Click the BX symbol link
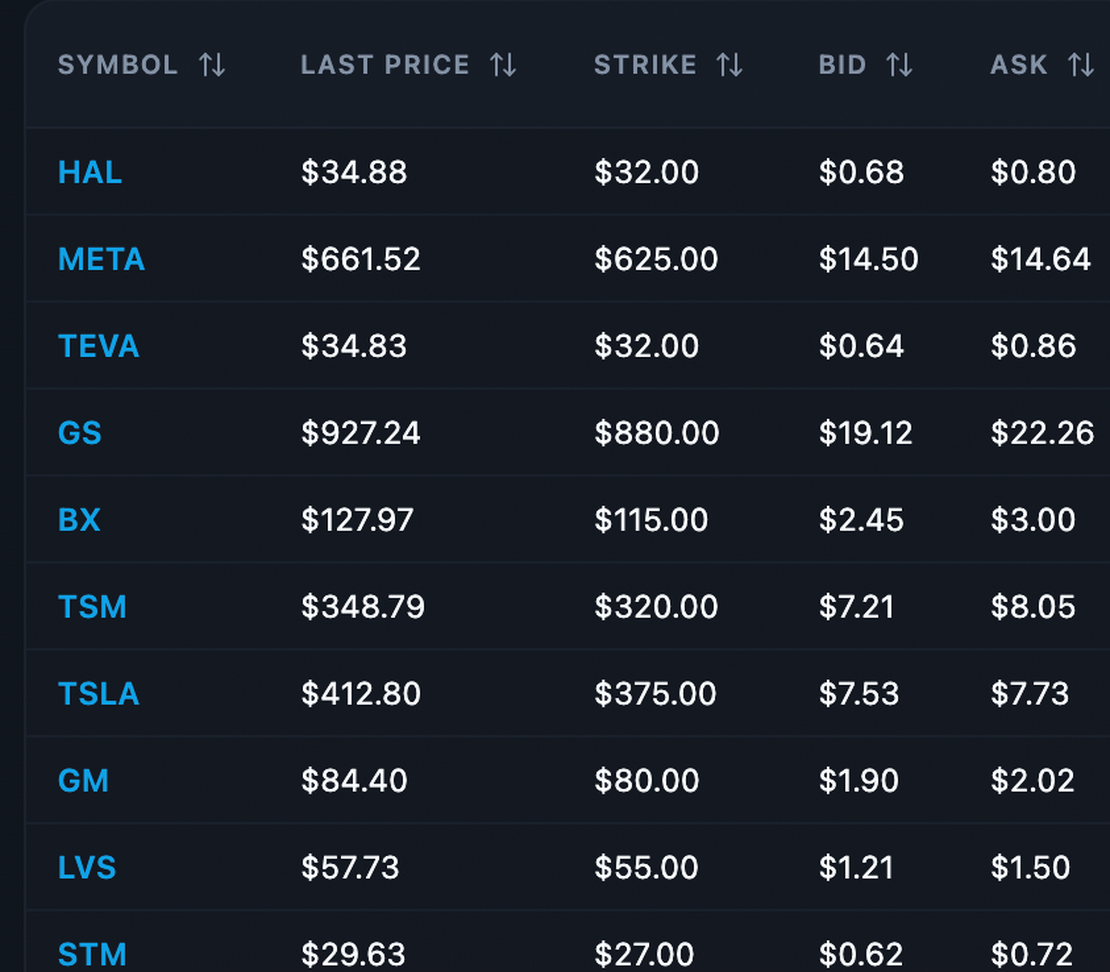Viewport: 1110px width, 972px height. 79,519
